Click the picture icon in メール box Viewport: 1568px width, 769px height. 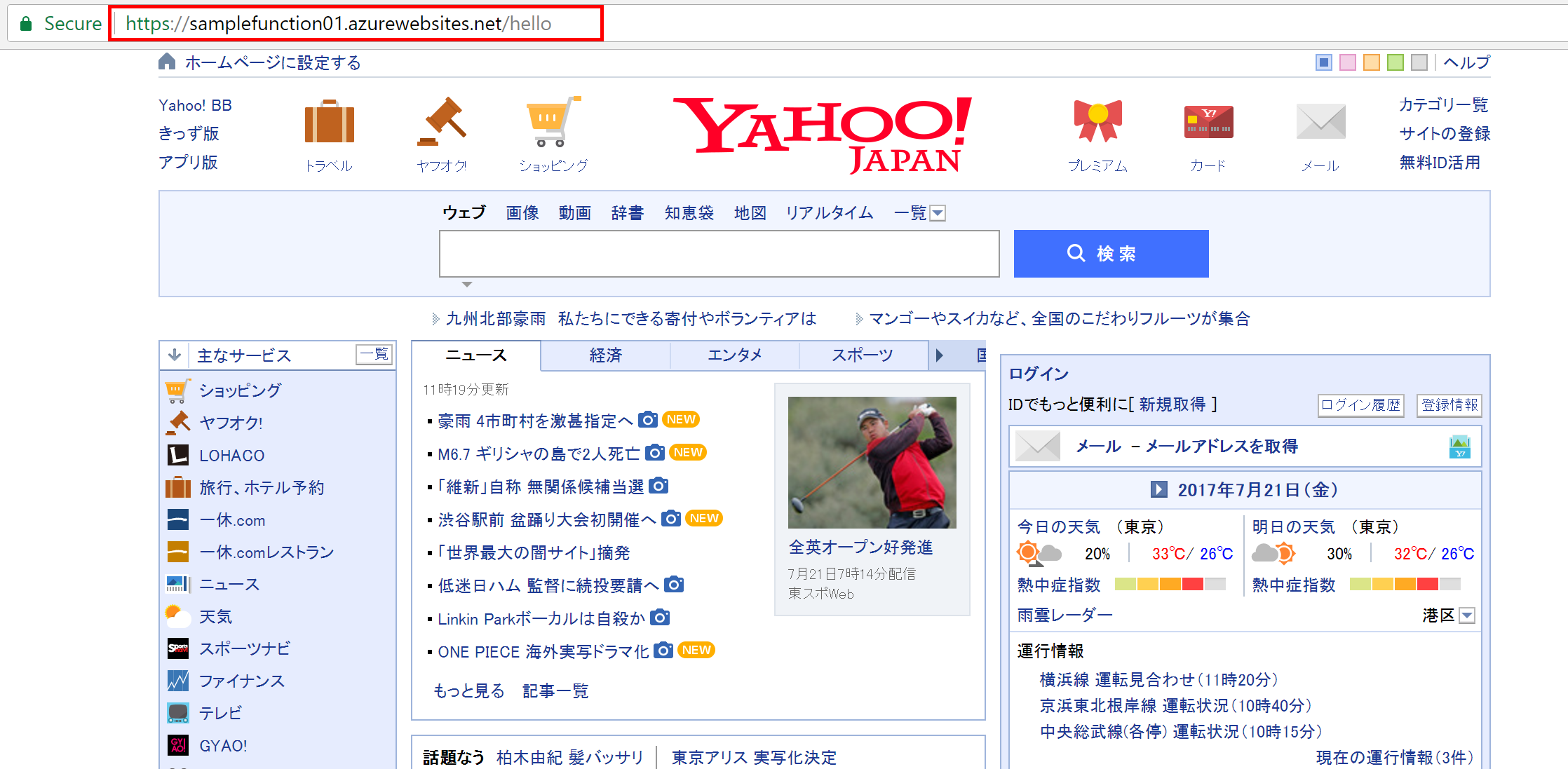1460,447
